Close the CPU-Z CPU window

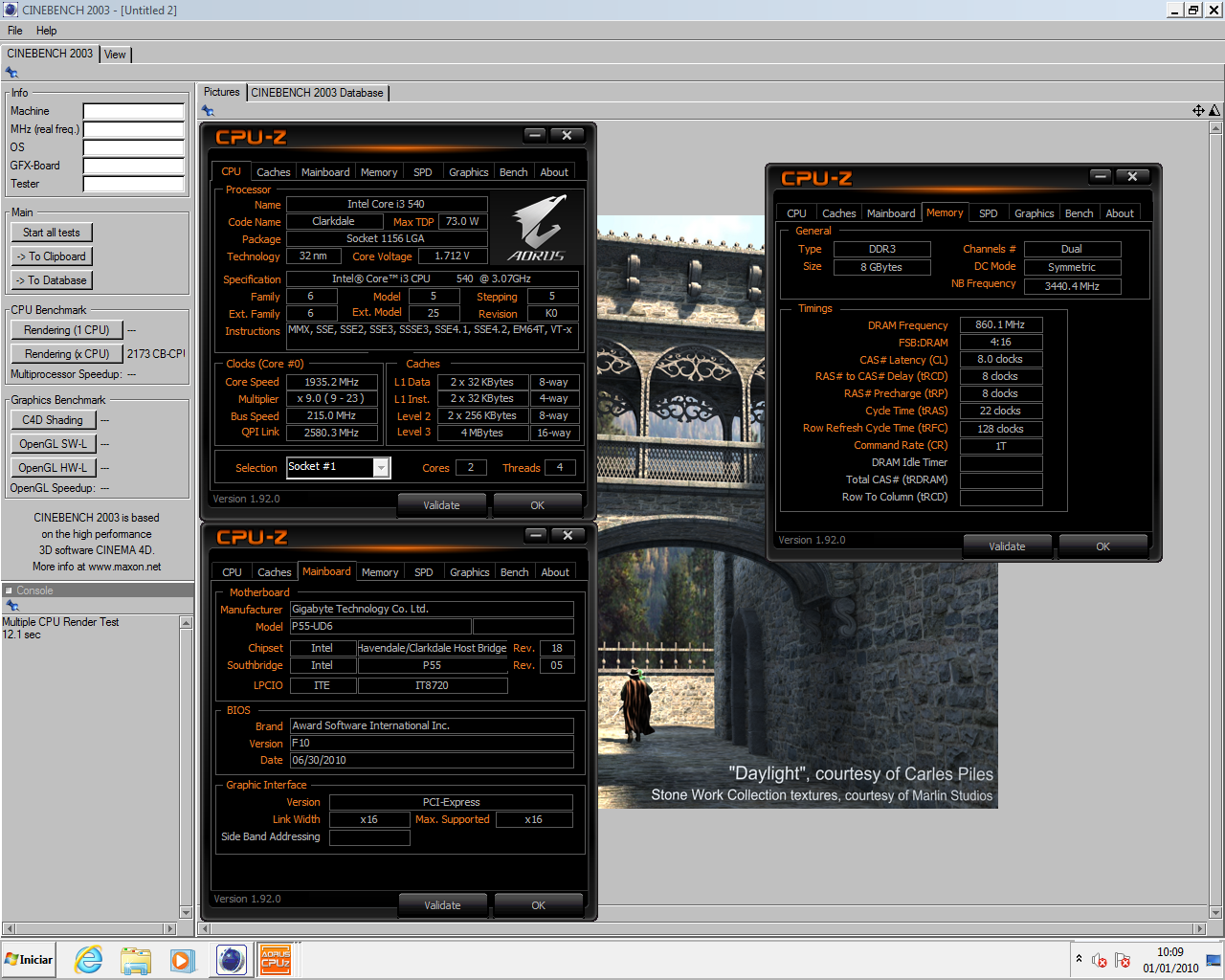[567, 135]
